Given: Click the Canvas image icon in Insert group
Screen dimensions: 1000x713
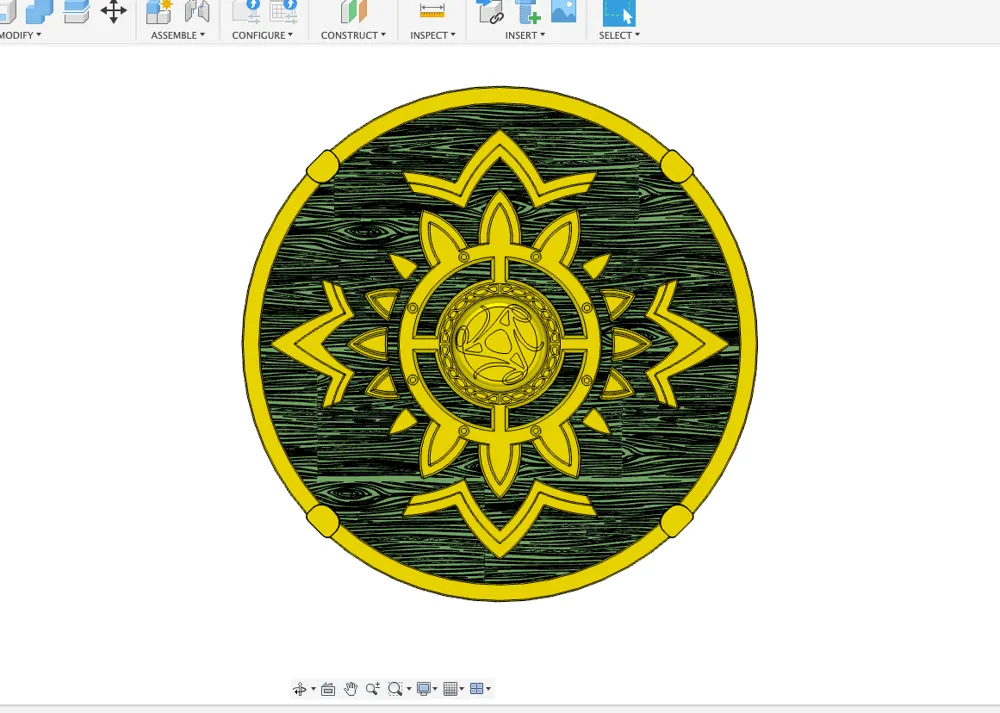Looking at the screenshot, I should pyautogui.click(x=562, y=12).
